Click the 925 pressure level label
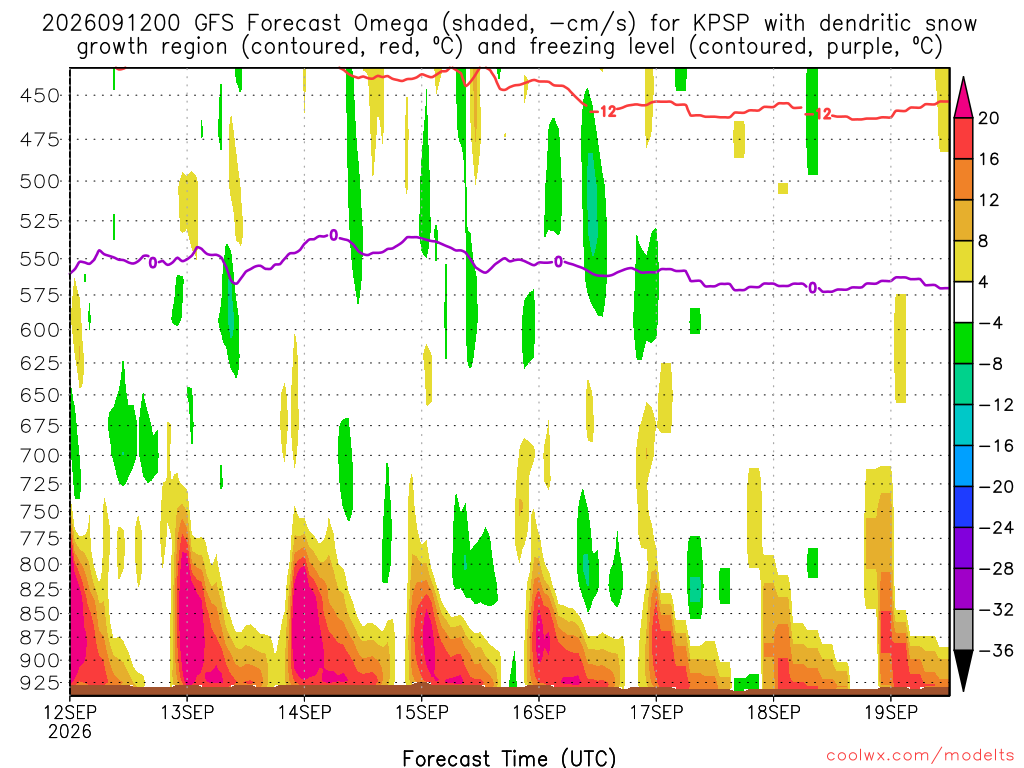This screenshot has height=768, width=1024. pyautogui.click(x=40, y=683)
